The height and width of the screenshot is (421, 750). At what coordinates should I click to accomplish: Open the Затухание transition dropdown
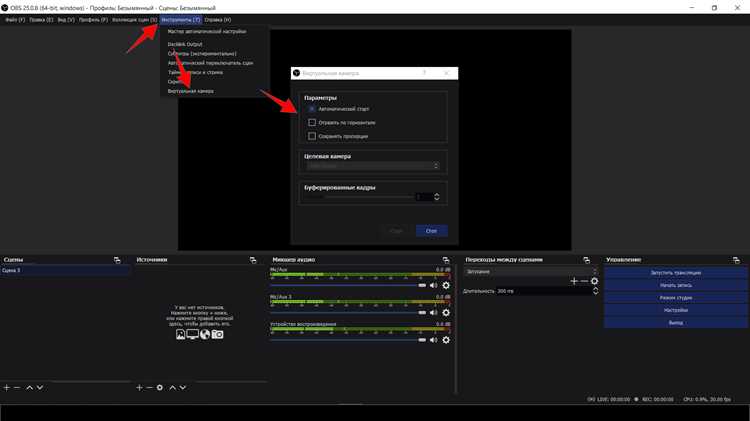click(530, 271)
